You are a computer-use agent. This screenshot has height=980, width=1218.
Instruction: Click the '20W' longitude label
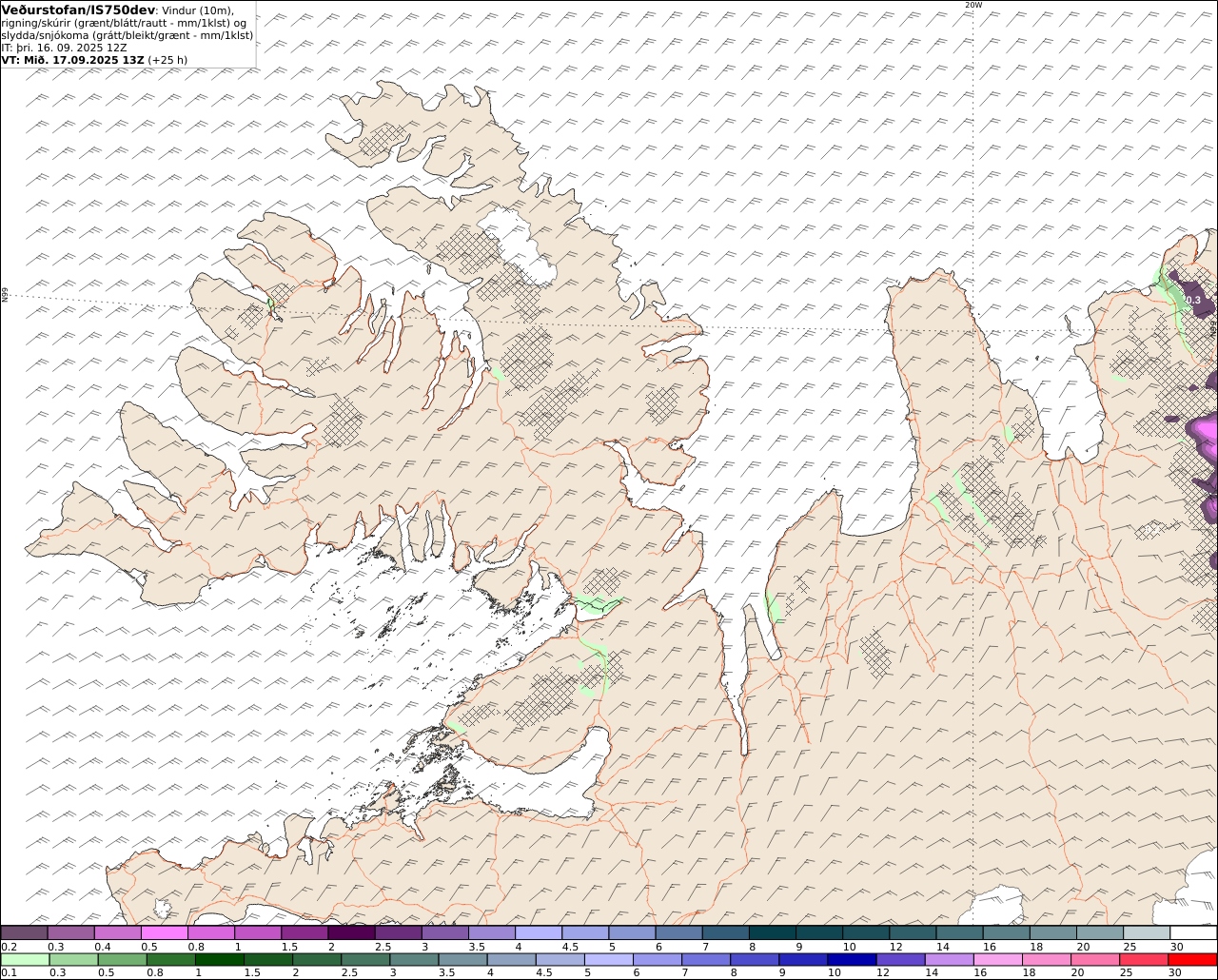coord(972,5)
